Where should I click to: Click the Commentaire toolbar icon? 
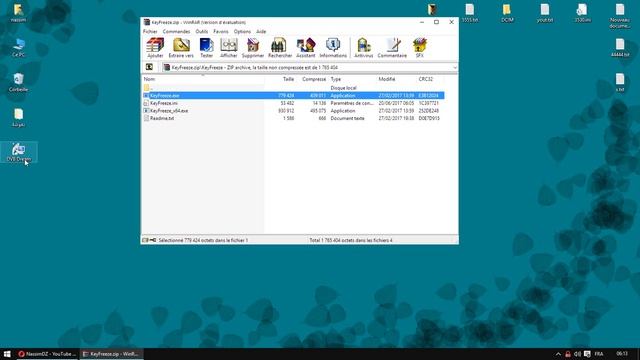pos(392,48)
